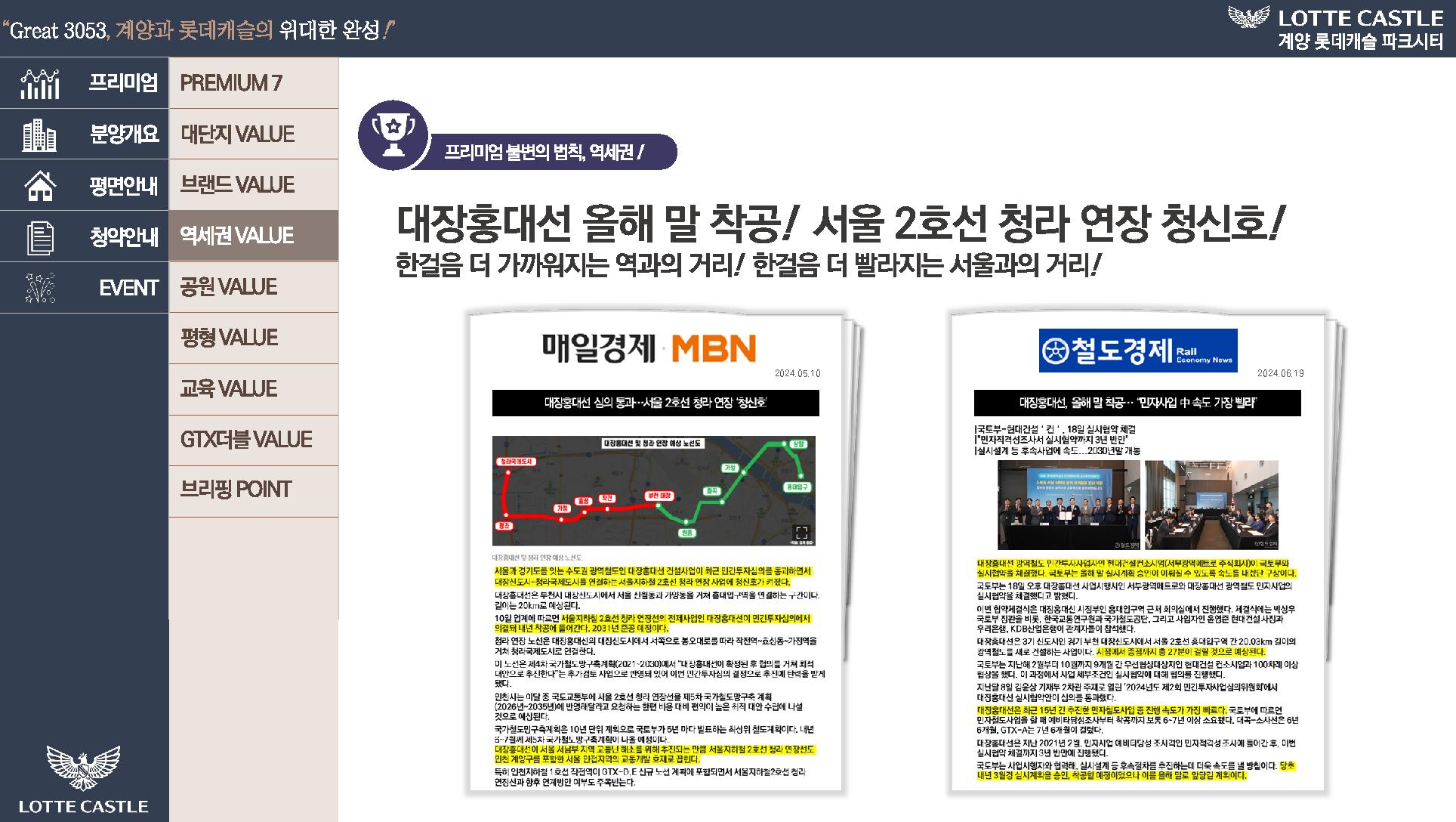Click the Great 3053 slogan in header
This screenshot has width=1456, height=822.
tap(200, 30)
